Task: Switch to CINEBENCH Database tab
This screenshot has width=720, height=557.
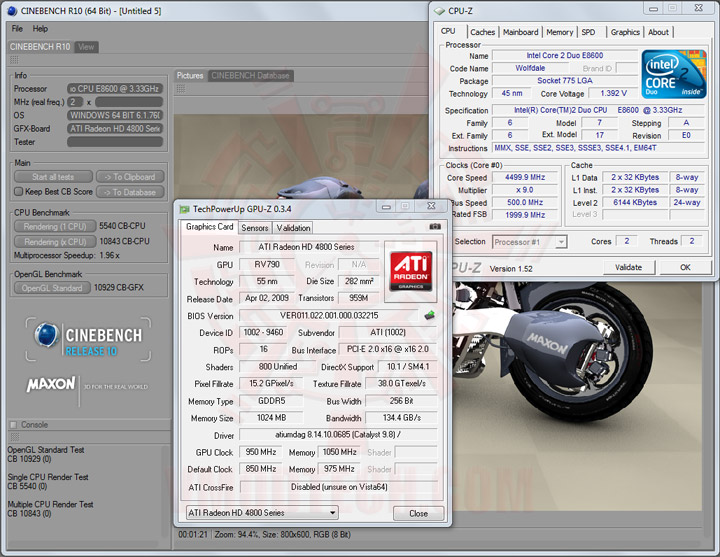Action: (250, 76)
